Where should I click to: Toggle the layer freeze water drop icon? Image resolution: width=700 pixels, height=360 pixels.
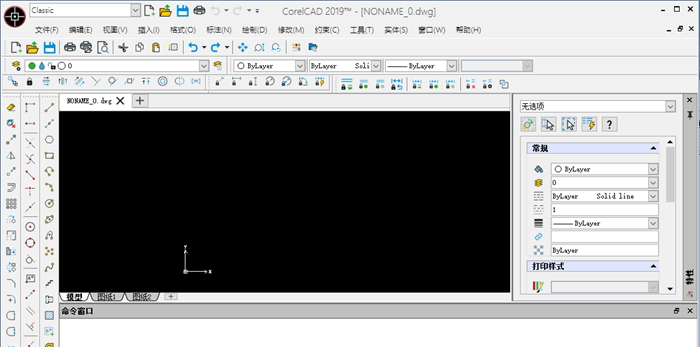coord(42,66)
